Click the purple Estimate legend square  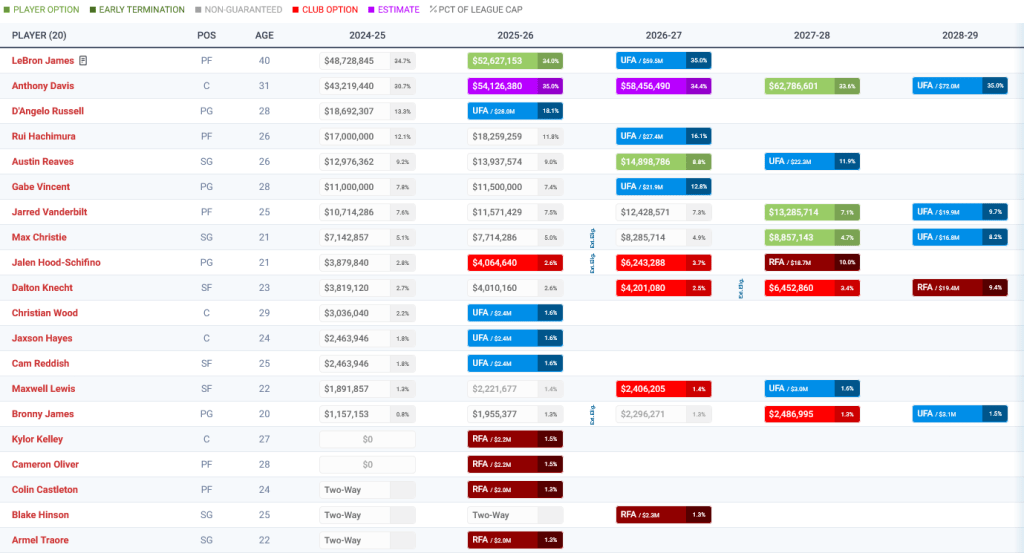coord(371,10)
